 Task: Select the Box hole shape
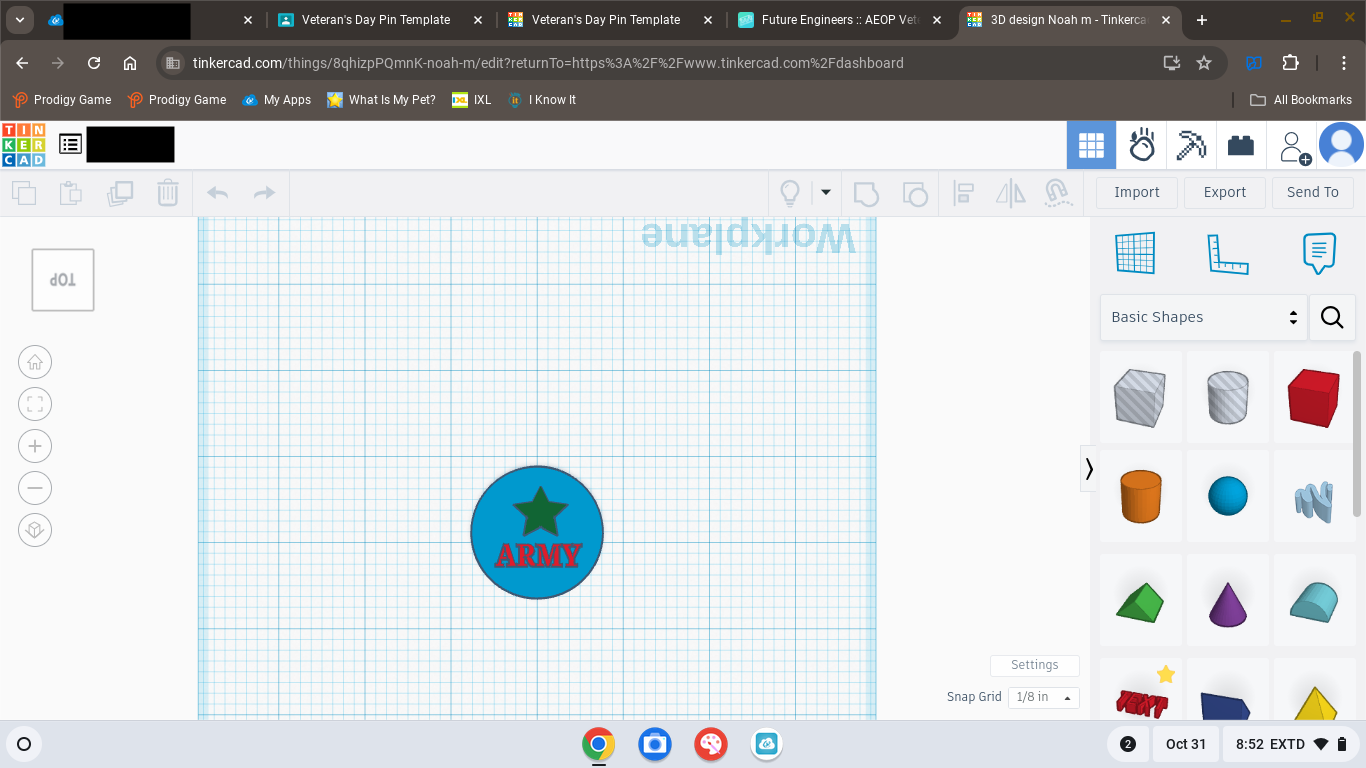1140,397
